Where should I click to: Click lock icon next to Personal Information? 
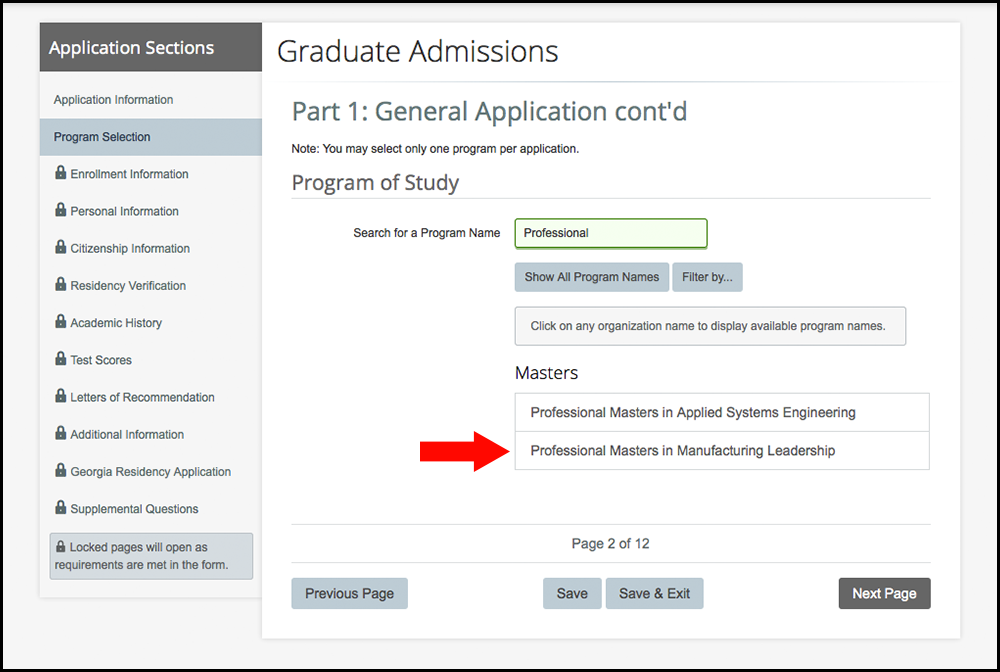60,210
